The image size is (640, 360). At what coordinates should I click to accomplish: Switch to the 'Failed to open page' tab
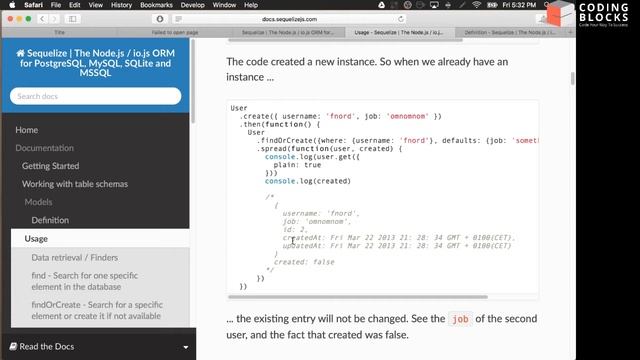pos(175,32)
